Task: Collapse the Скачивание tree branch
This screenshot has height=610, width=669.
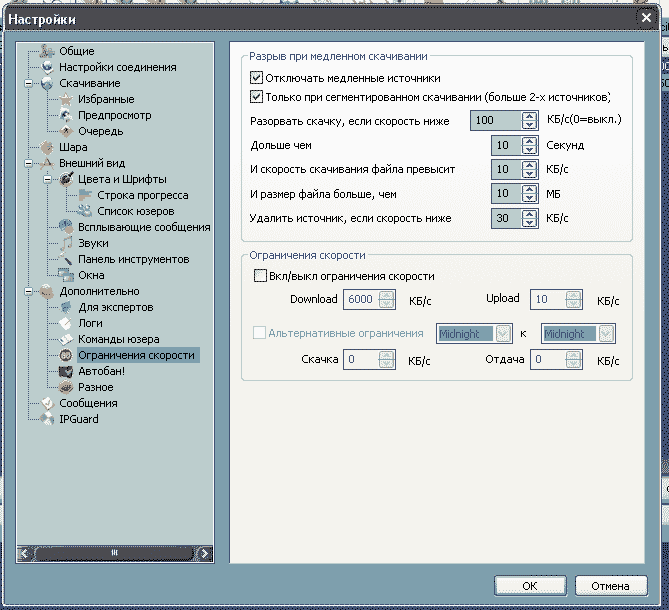Action: pos(28,84)
